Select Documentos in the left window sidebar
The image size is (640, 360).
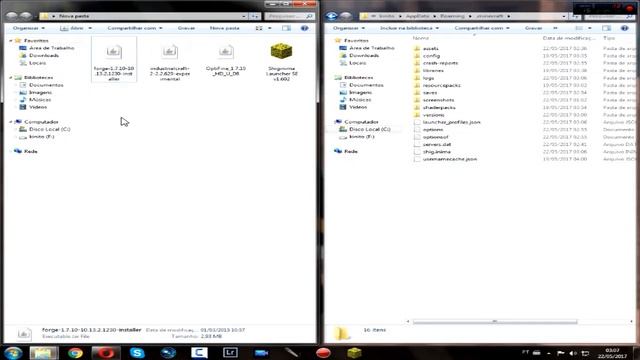point(46,85)
